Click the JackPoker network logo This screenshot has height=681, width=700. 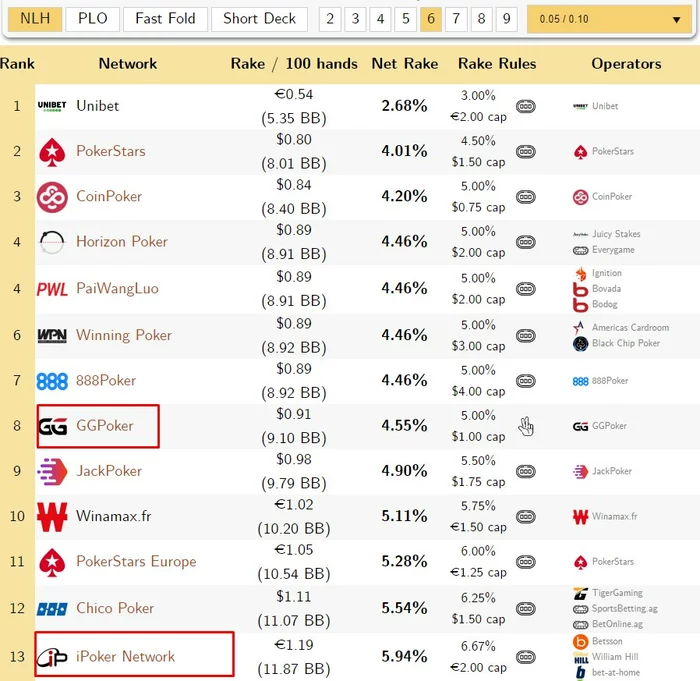pos(52,472)
